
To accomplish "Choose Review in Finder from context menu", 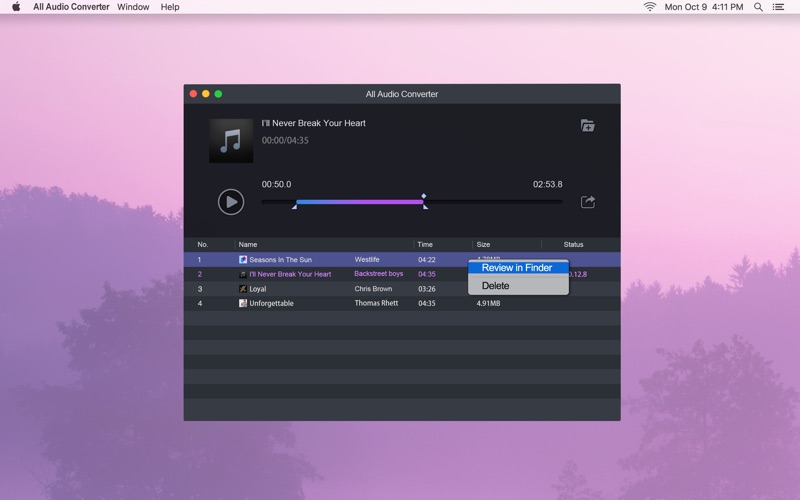I will [x=518, y=268].
